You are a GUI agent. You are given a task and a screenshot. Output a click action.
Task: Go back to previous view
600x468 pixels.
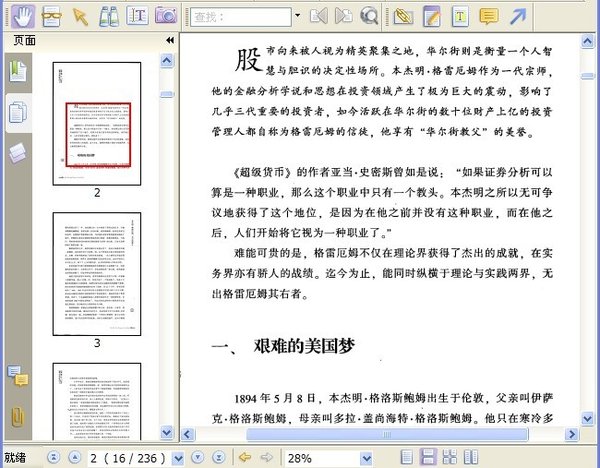click(x=245, y=457)
